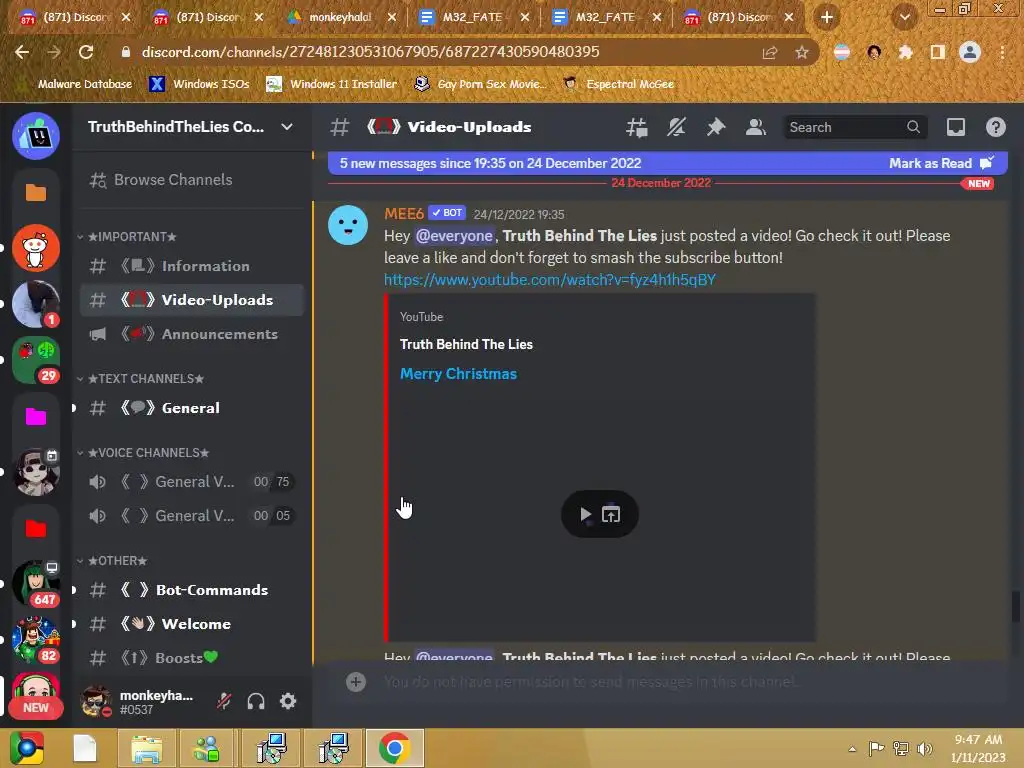Open the volume speaker tray icon
Screen dimensions: 1024x768
click(x=925, y=748)
